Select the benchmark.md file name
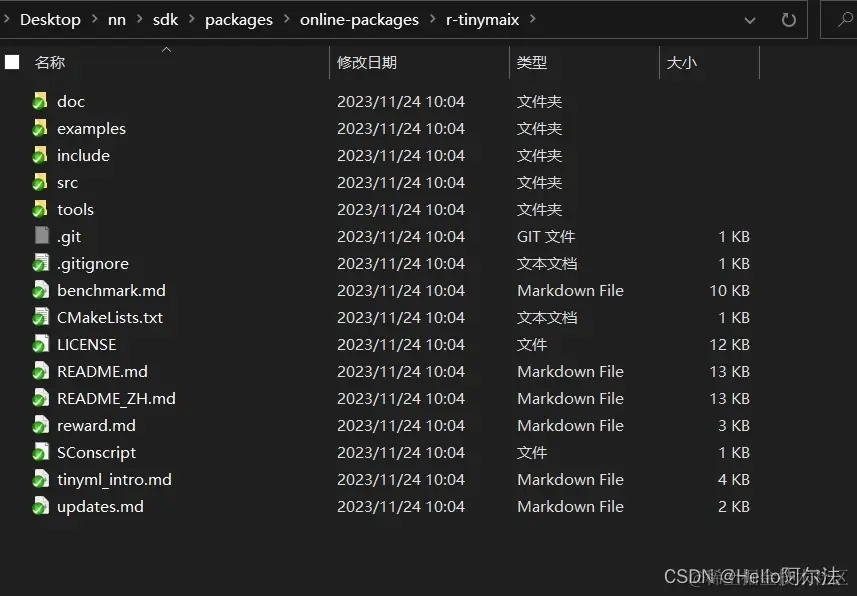 coord(111,290)
